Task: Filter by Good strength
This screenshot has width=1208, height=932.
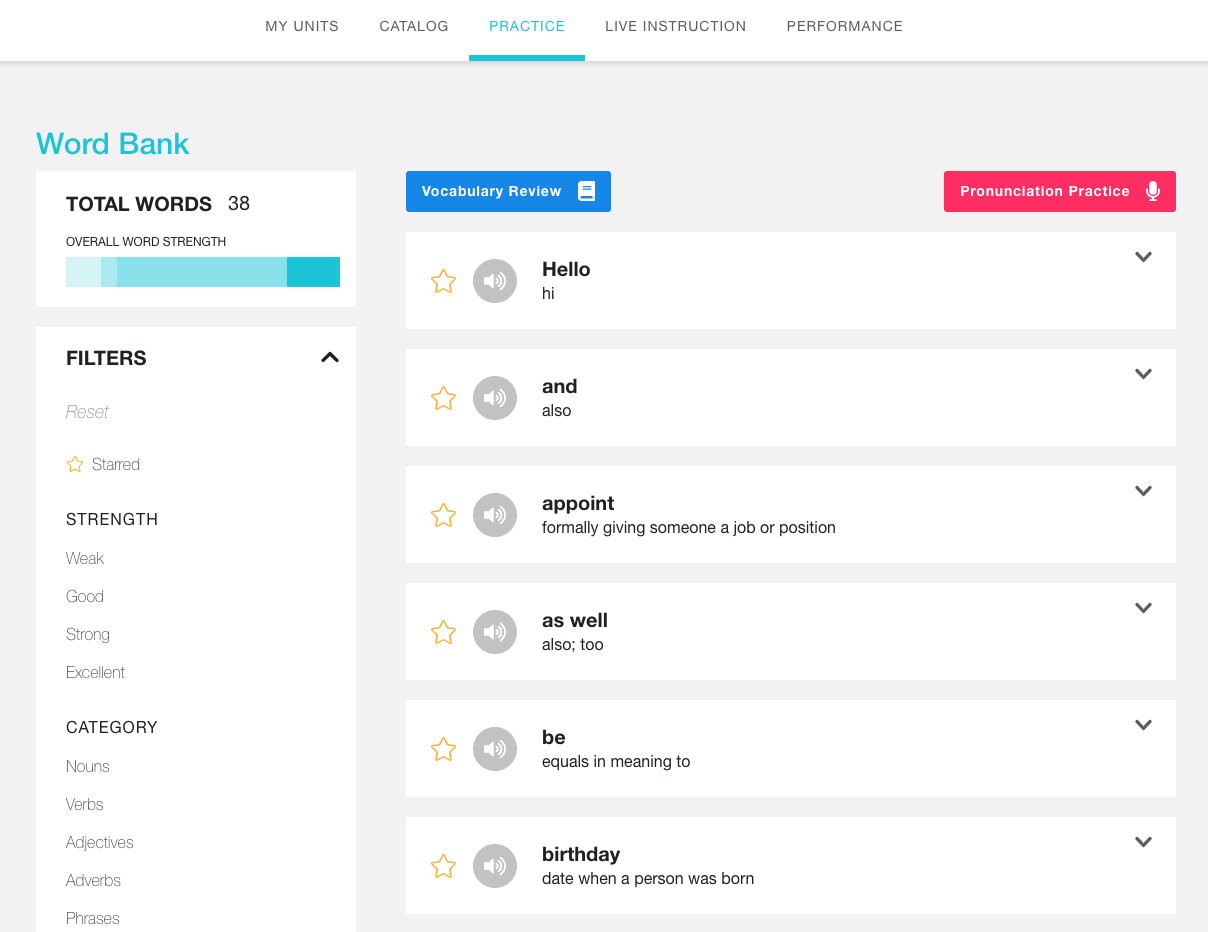Action: (85, 596)
